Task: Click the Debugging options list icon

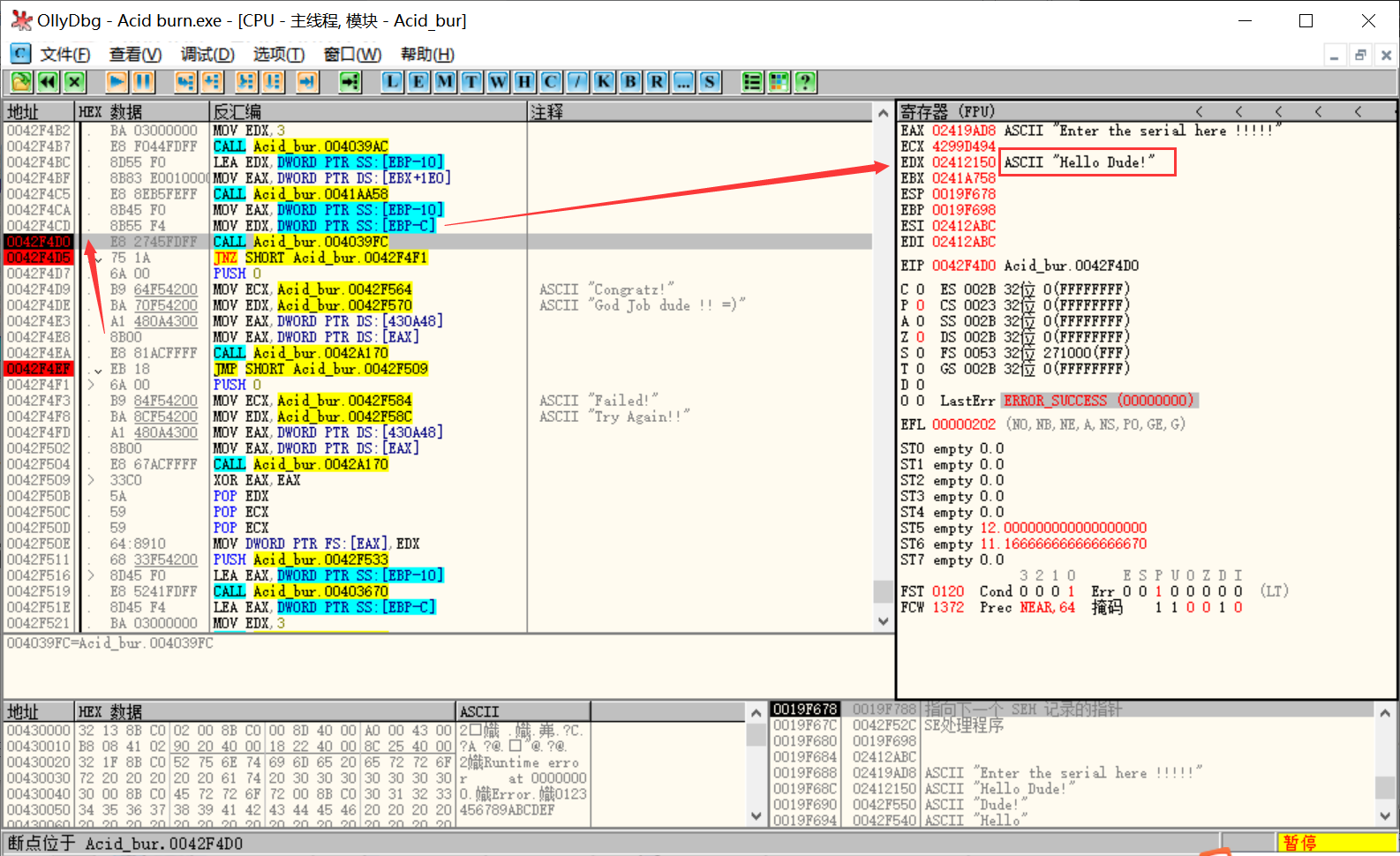Action: coord(752,82)
